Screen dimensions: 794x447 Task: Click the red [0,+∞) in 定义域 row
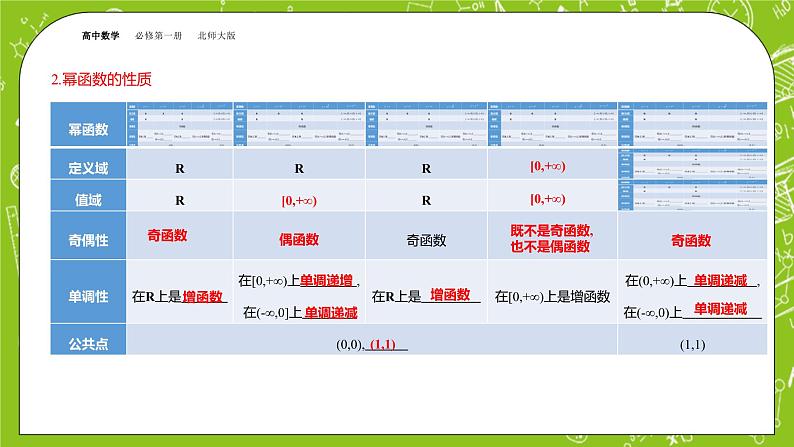pyautogui.click(x=551, y=168)
